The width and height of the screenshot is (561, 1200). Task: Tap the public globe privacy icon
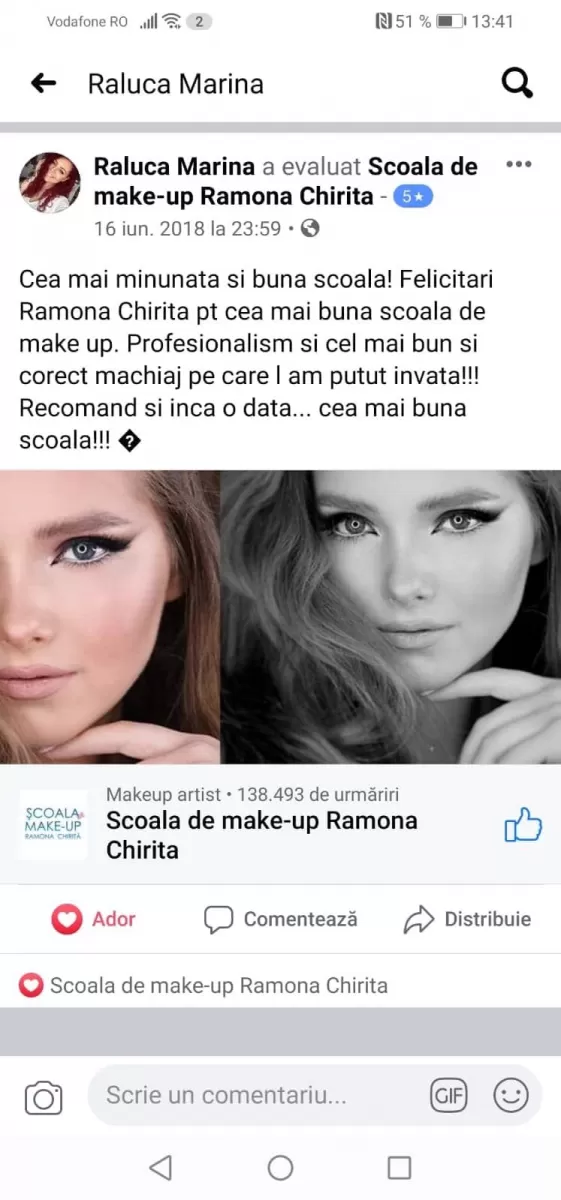pyautogui.click(x=310, y=228)
